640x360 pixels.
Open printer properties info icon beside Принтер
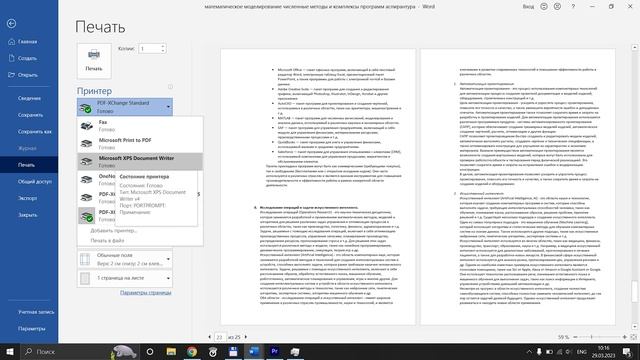pyautogui.click(x=170, y=87)
